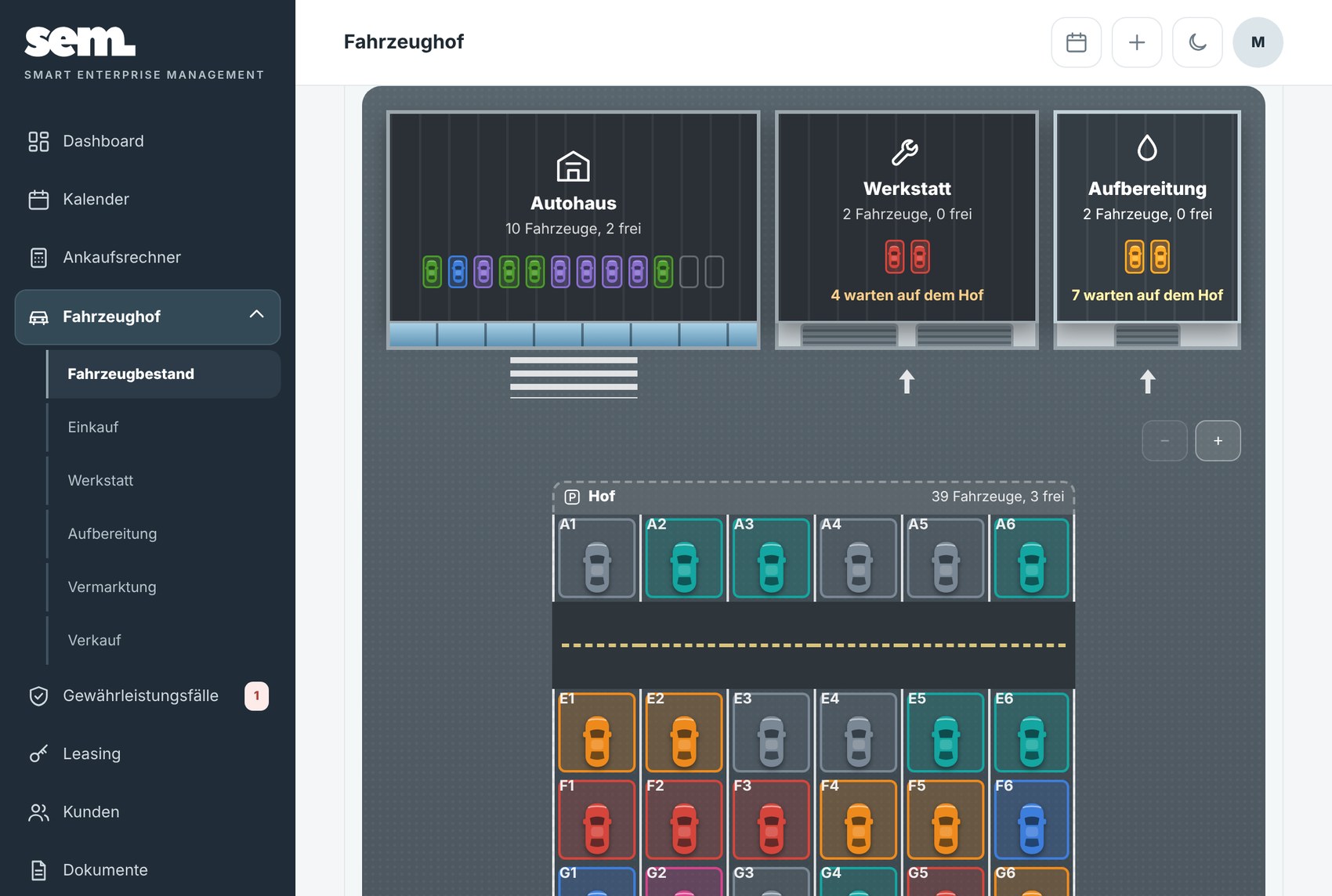Open the Vermarktung submenu item
The image size is (1332, 896).
(164, 587)
